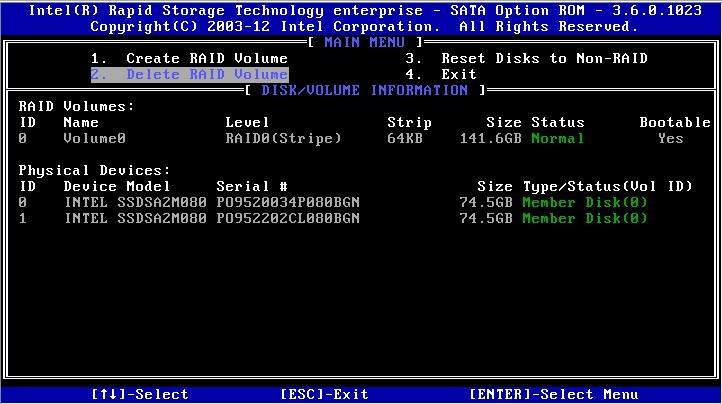This screenshot has height=404, width=722.
Task: Select serial number PO952202CL080BGN
Action: (288, 218)
